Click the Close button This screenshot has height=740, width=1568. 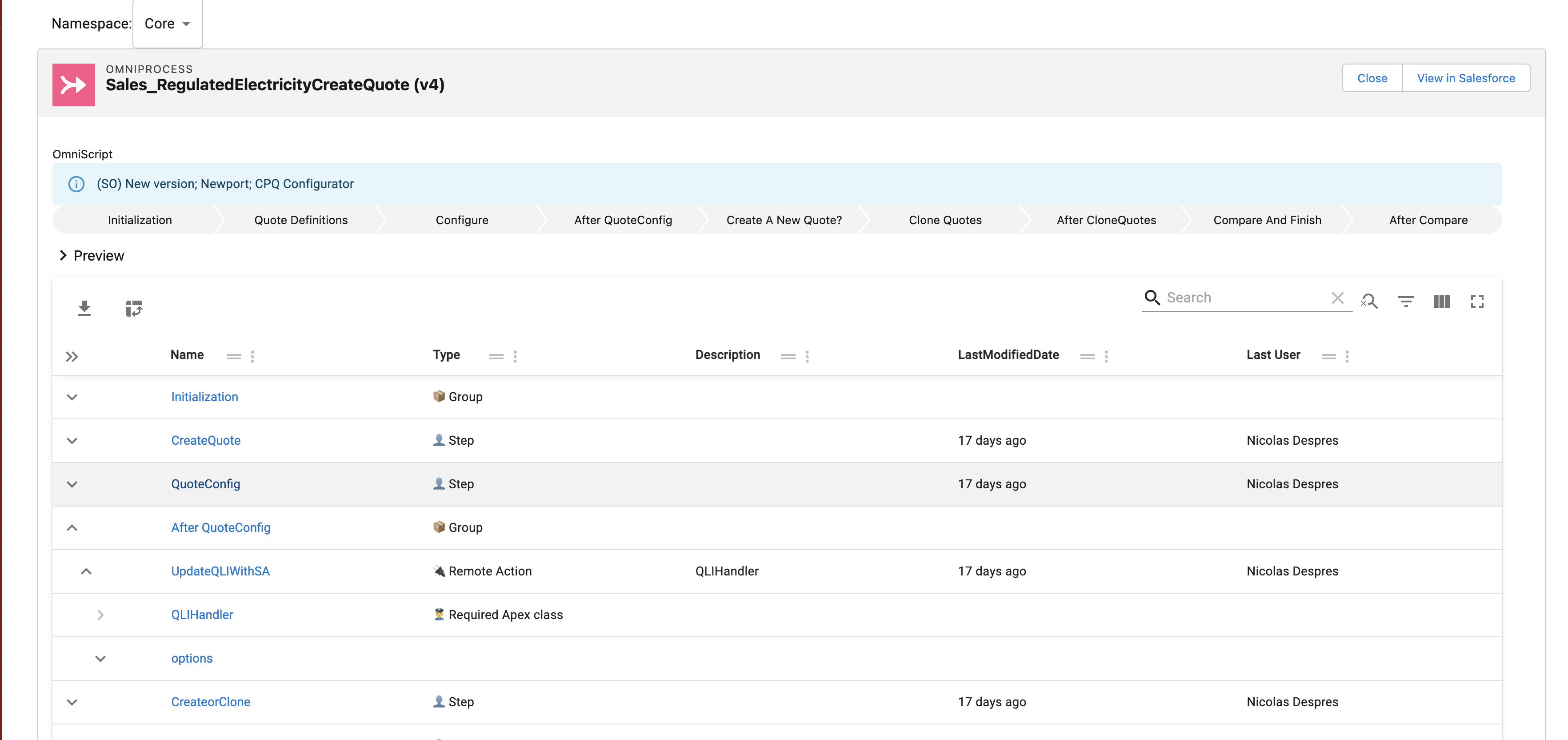pyautogui.click(x=1372, y=78)
